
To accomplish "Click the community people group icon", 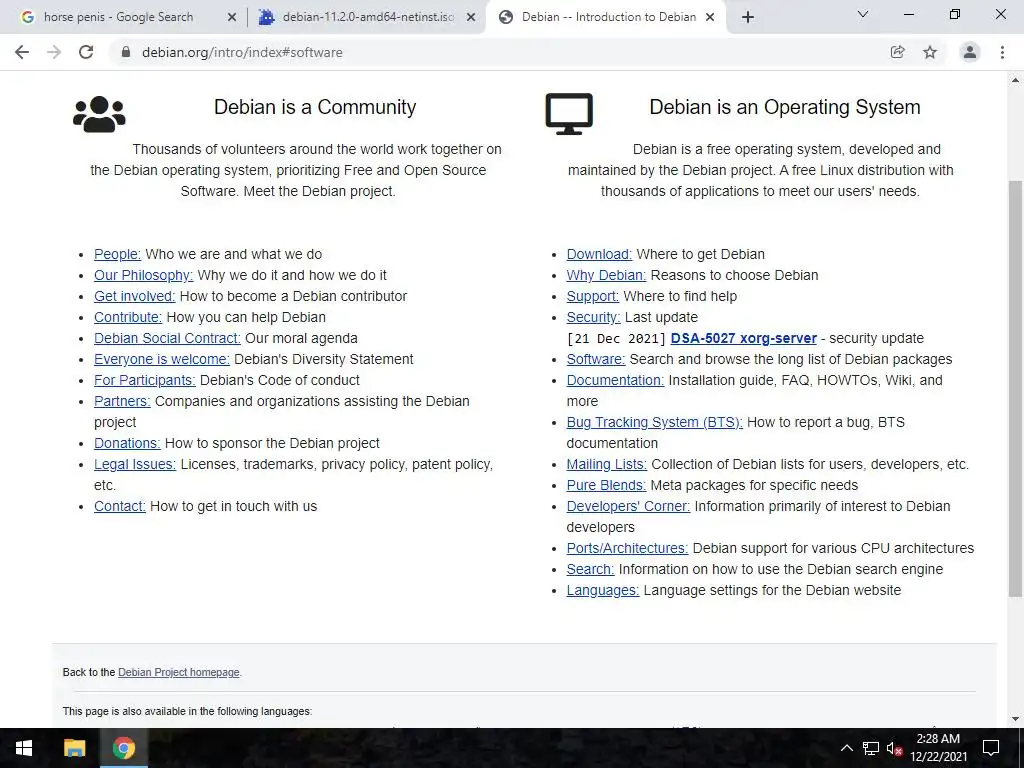I will point(99,114).
